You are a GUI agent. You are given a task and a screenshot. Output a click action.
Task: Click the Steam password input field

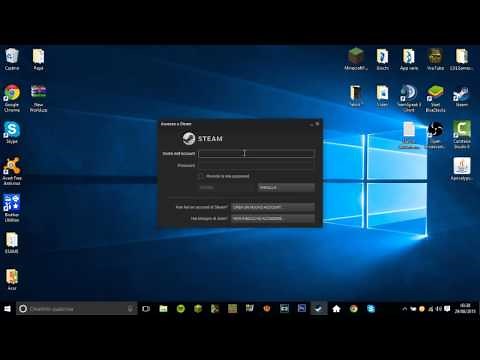[256, 165]
